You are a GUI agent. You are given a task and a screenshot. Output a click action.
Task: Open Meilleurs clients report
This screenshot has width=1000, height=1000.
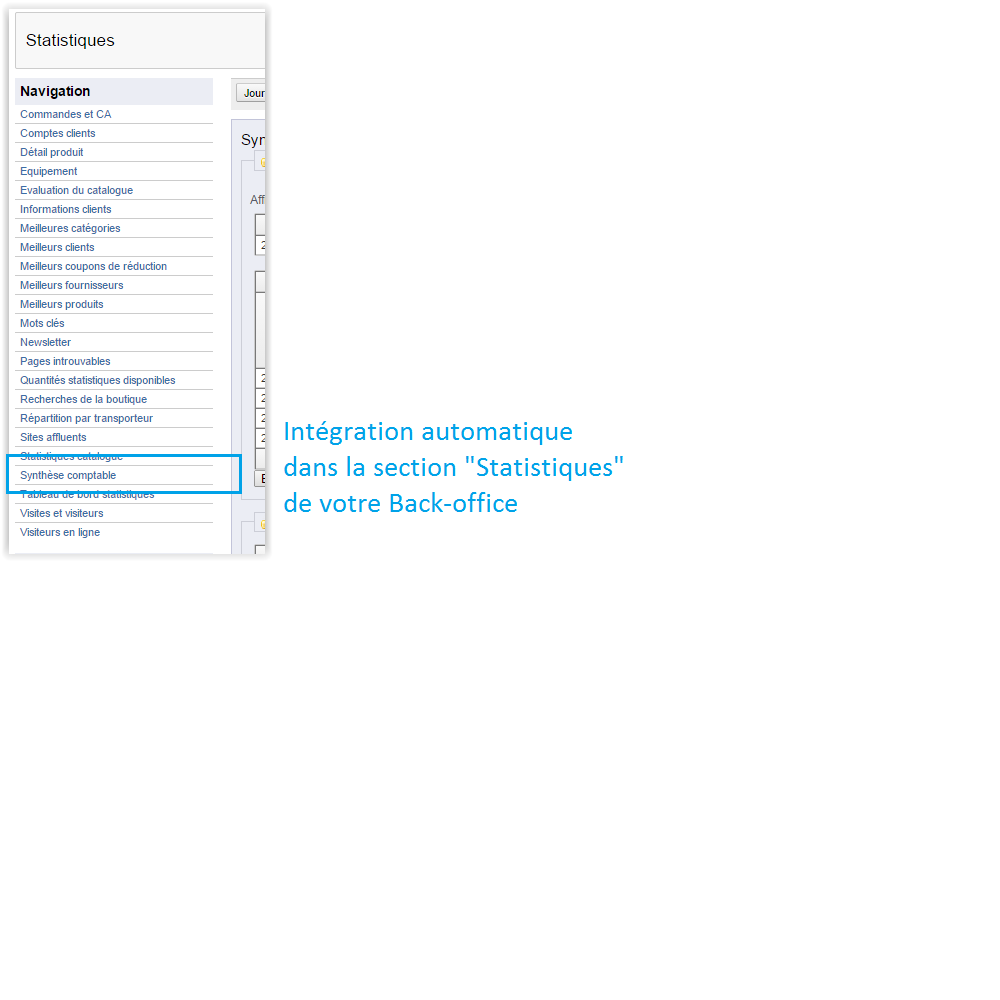[57, 247]
